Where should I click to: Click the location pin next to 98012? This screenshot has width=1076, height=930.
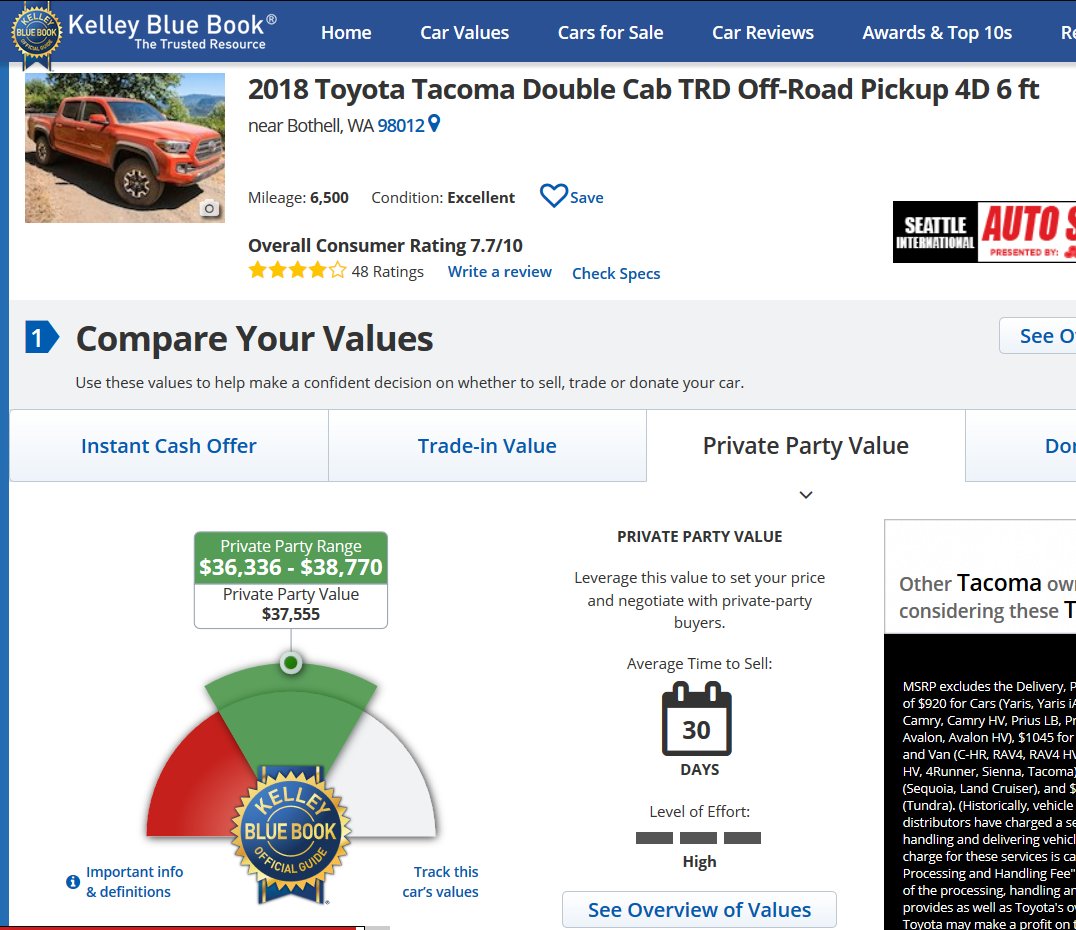[434, 124]
